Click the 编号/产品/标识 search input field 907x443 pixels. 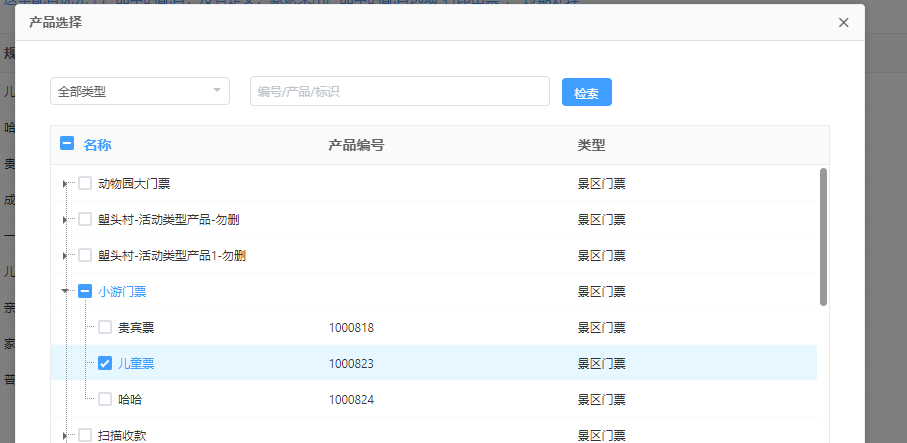pos(399,91)
